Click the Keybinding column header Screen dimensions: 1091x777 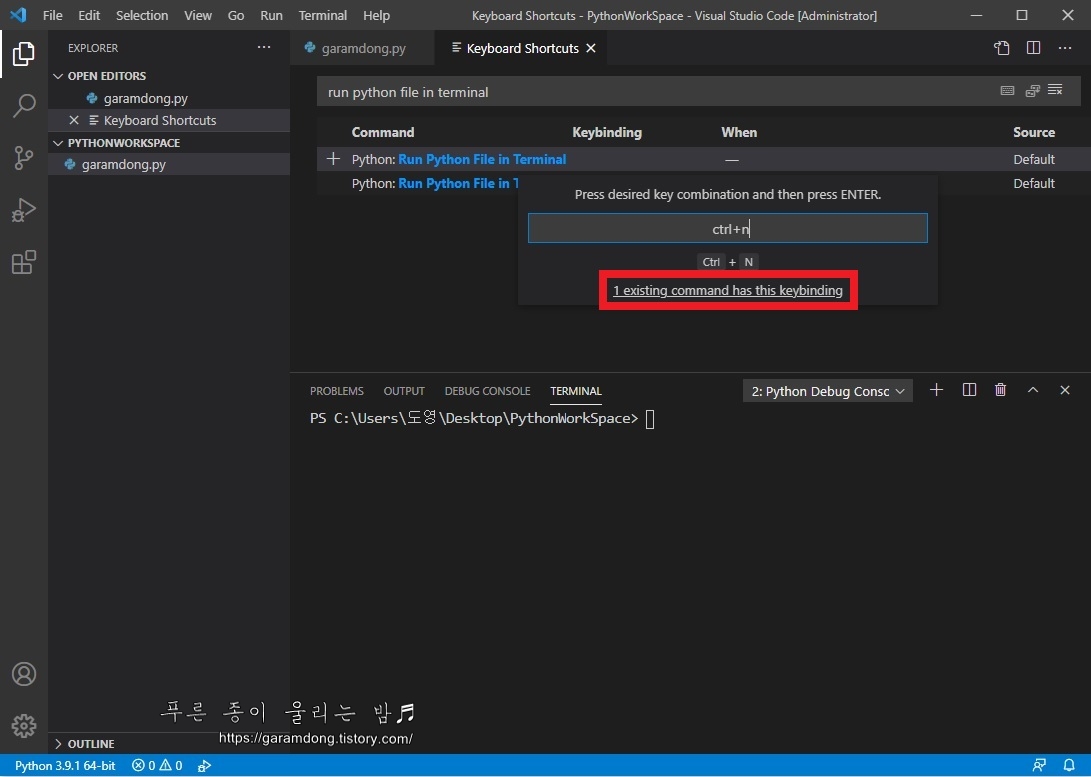[607, 132]
